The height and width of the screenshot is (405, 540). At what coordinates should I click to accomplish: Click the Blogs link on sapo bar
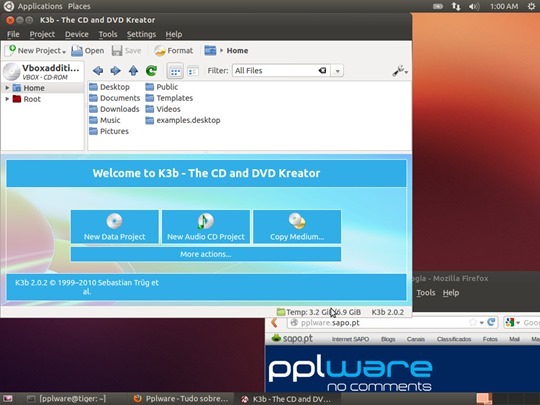(388, 339)
